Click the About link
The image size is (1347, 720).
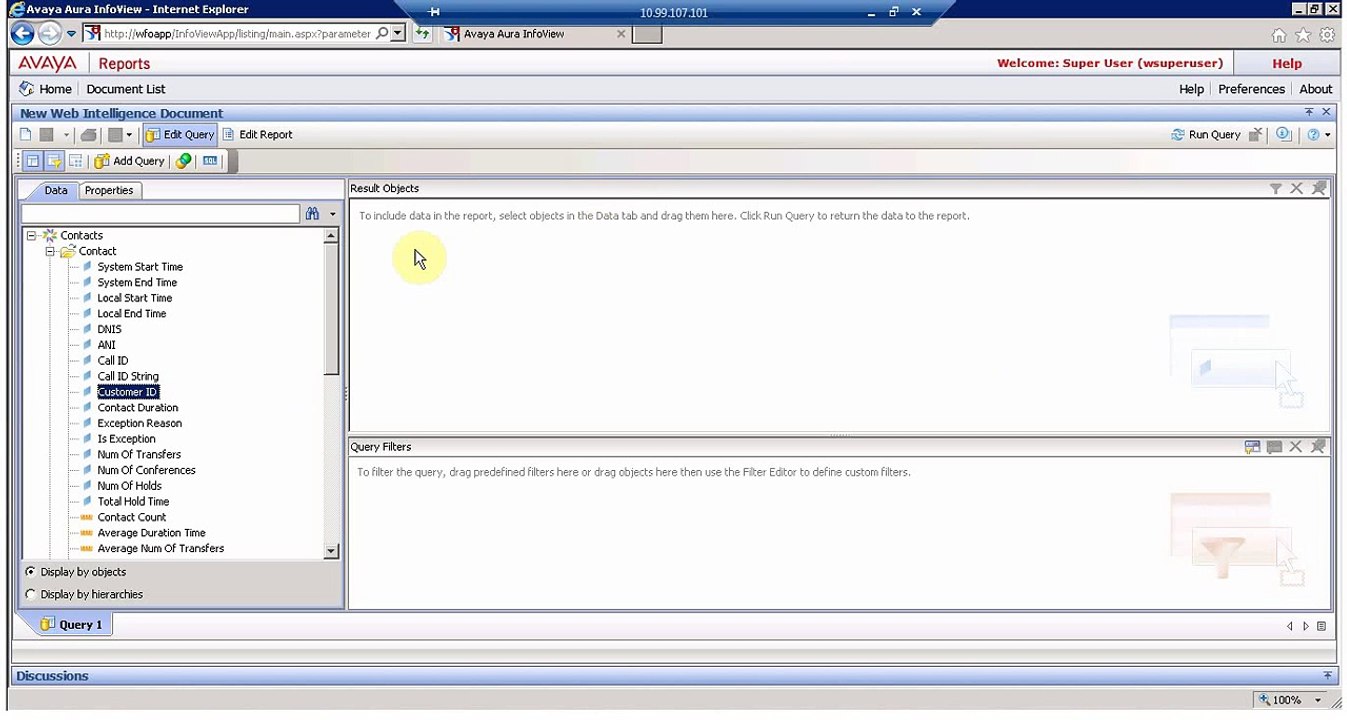click(1316, 89)
